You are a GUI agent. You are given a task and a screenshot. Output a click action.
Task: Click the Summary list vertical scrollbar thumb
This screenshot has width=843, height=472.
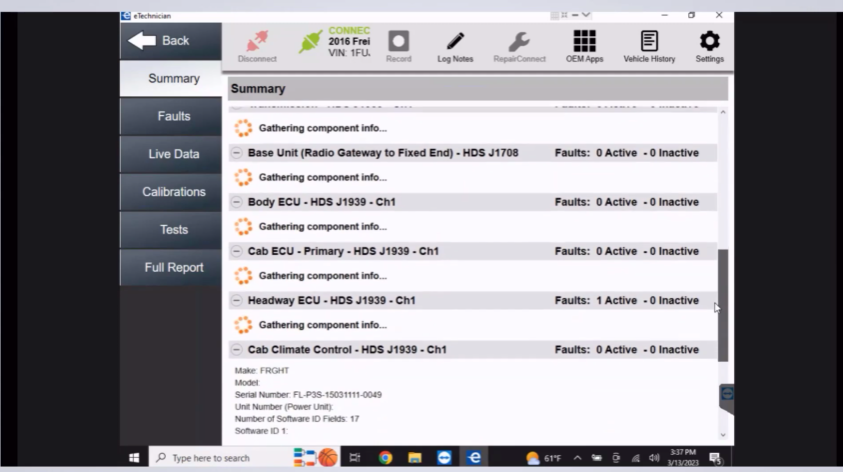723,305
